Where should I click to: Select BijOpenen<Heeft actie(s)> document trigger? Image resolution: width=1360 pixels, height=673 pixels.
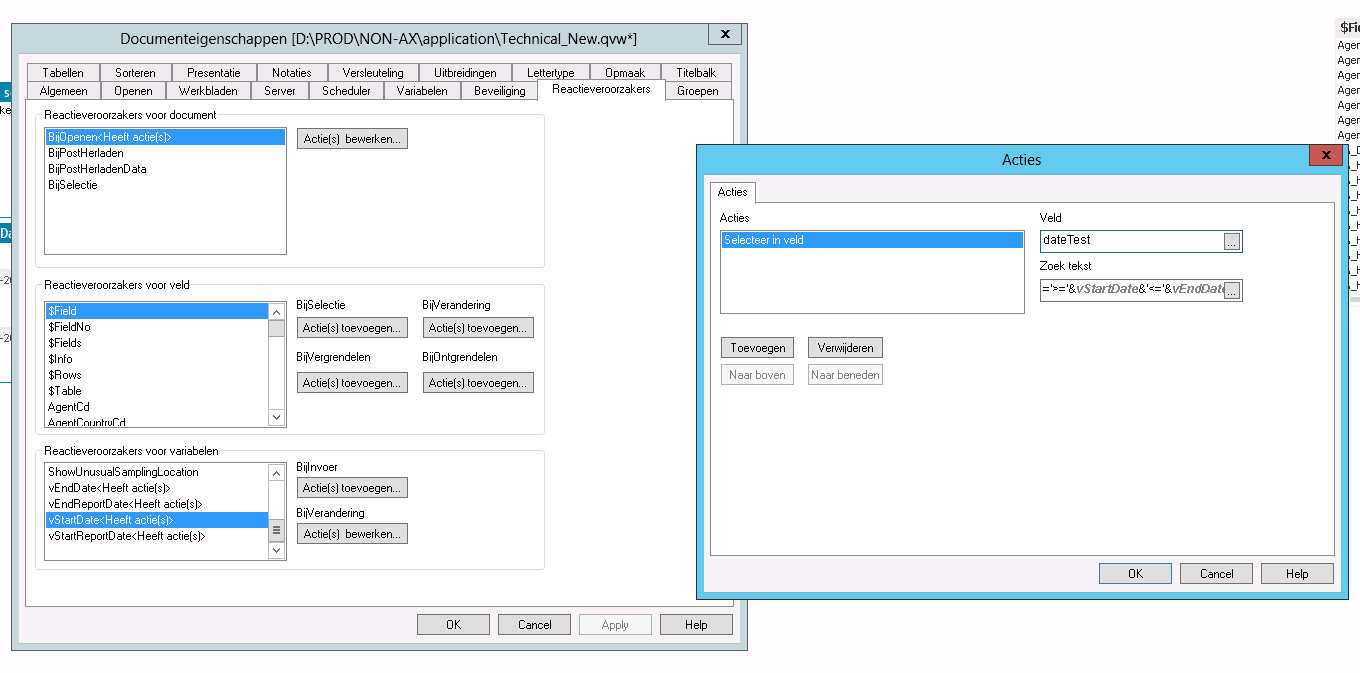[x=165, y=137]
